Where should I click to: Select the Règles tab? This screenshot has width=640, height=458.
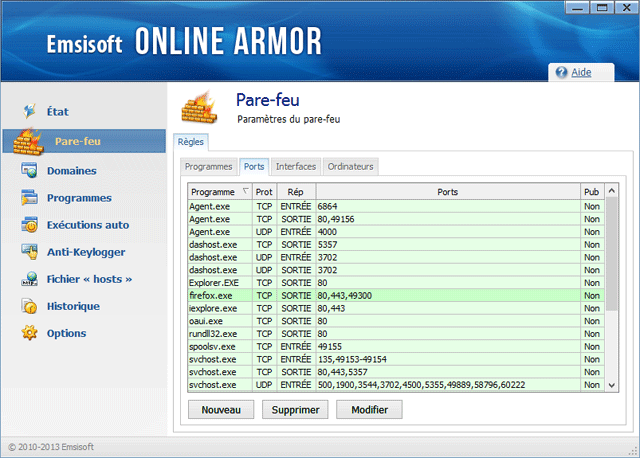click(x=191, y=142)
